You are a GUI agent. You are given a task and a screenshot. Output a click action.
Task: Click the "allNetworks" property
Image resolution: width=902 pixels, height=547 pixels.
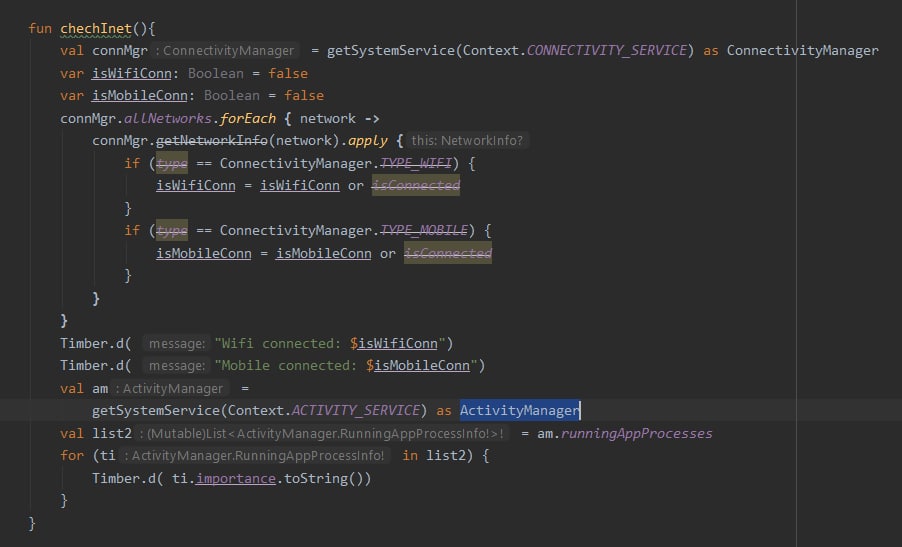click(x=168, y=118)
